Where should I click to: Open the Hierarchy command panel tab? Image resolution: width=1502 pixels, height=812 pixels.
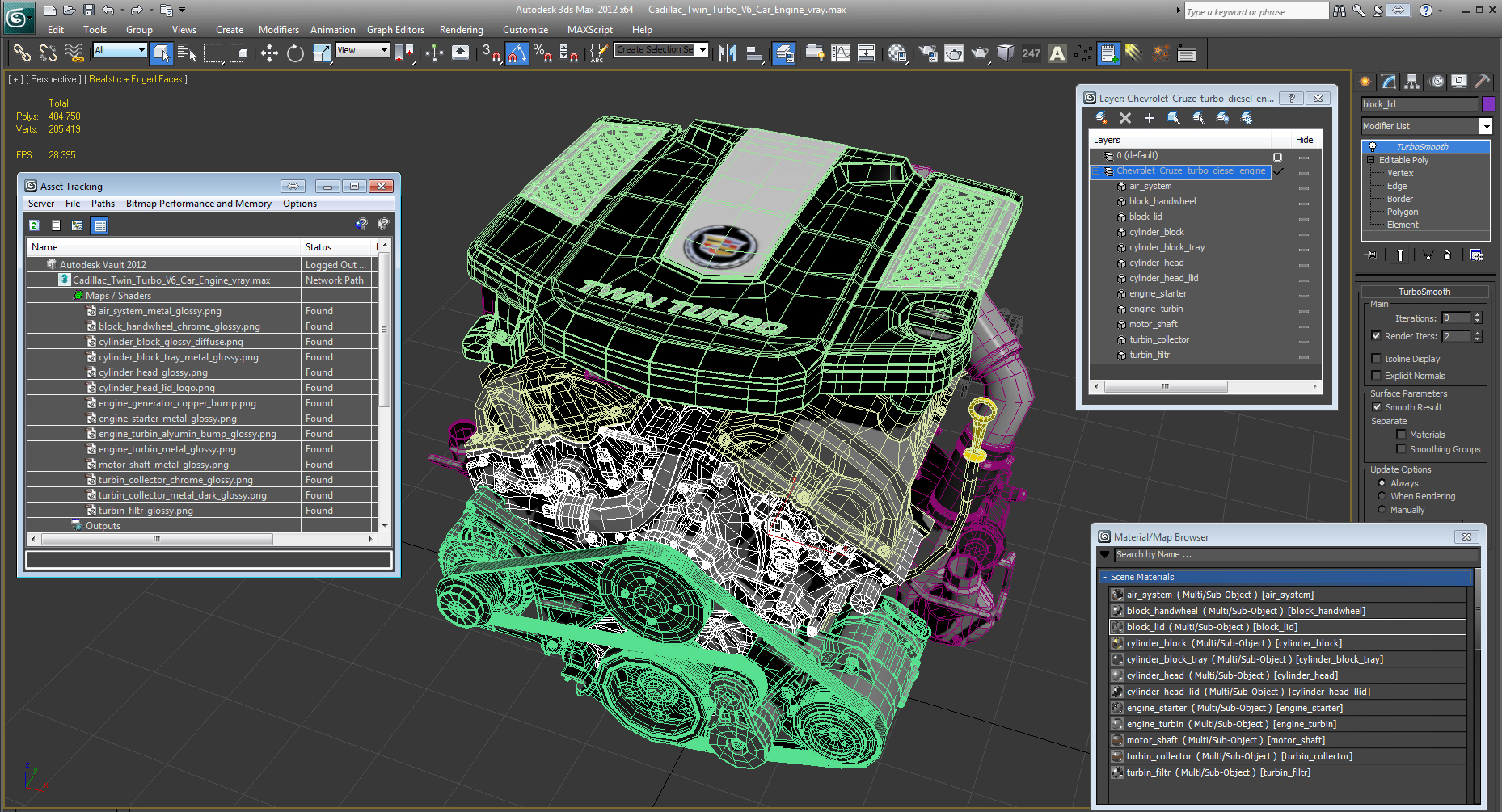pyautogui.click(x=1411, y=82)
